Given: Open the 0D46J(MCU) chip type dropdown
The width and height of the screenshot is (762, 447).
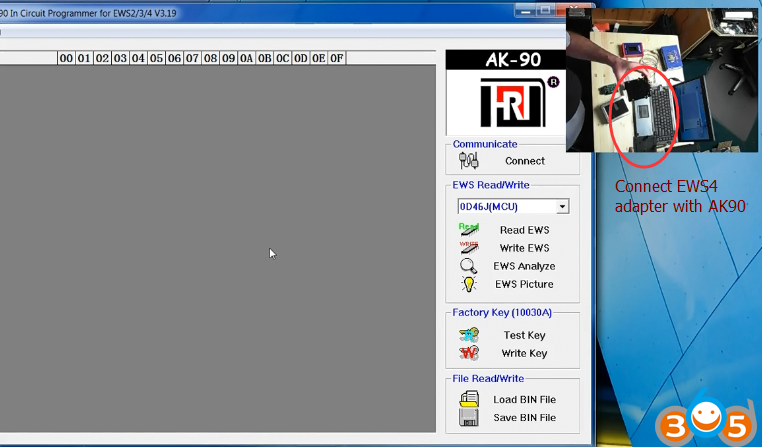Looking at the screenshot, I should 562,206.
